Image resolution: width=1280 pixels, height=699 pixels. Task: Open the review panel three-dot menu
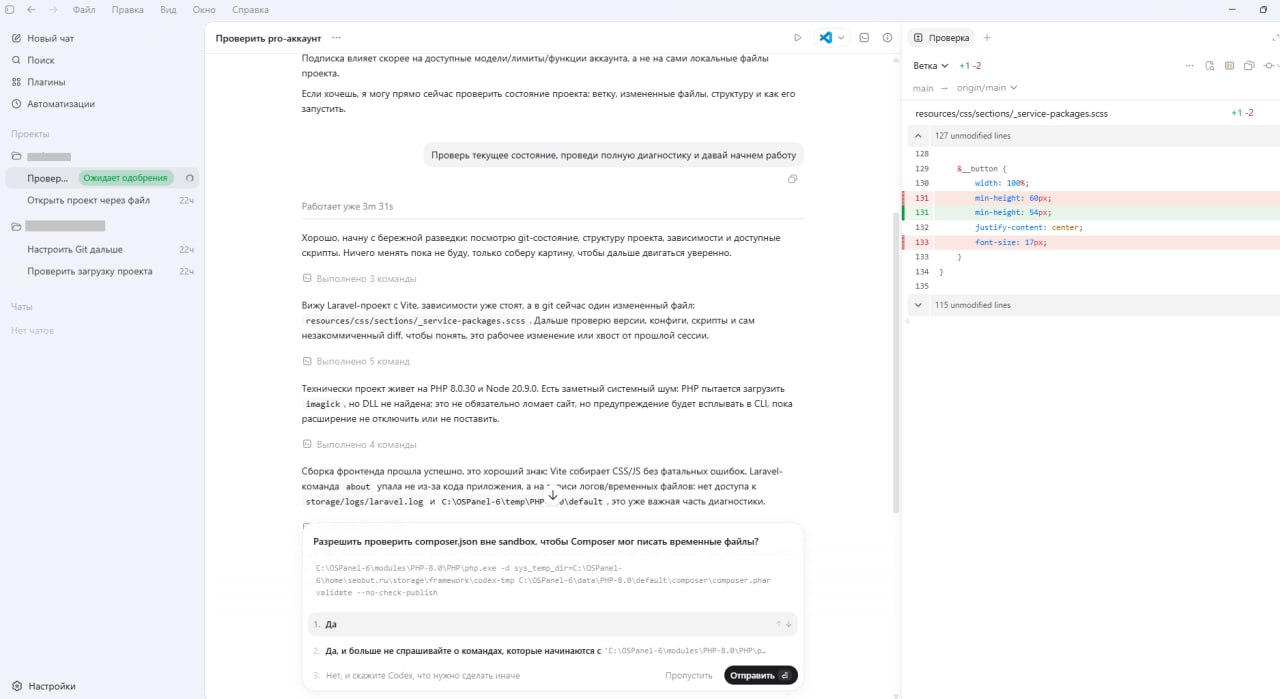[1189, 66]
